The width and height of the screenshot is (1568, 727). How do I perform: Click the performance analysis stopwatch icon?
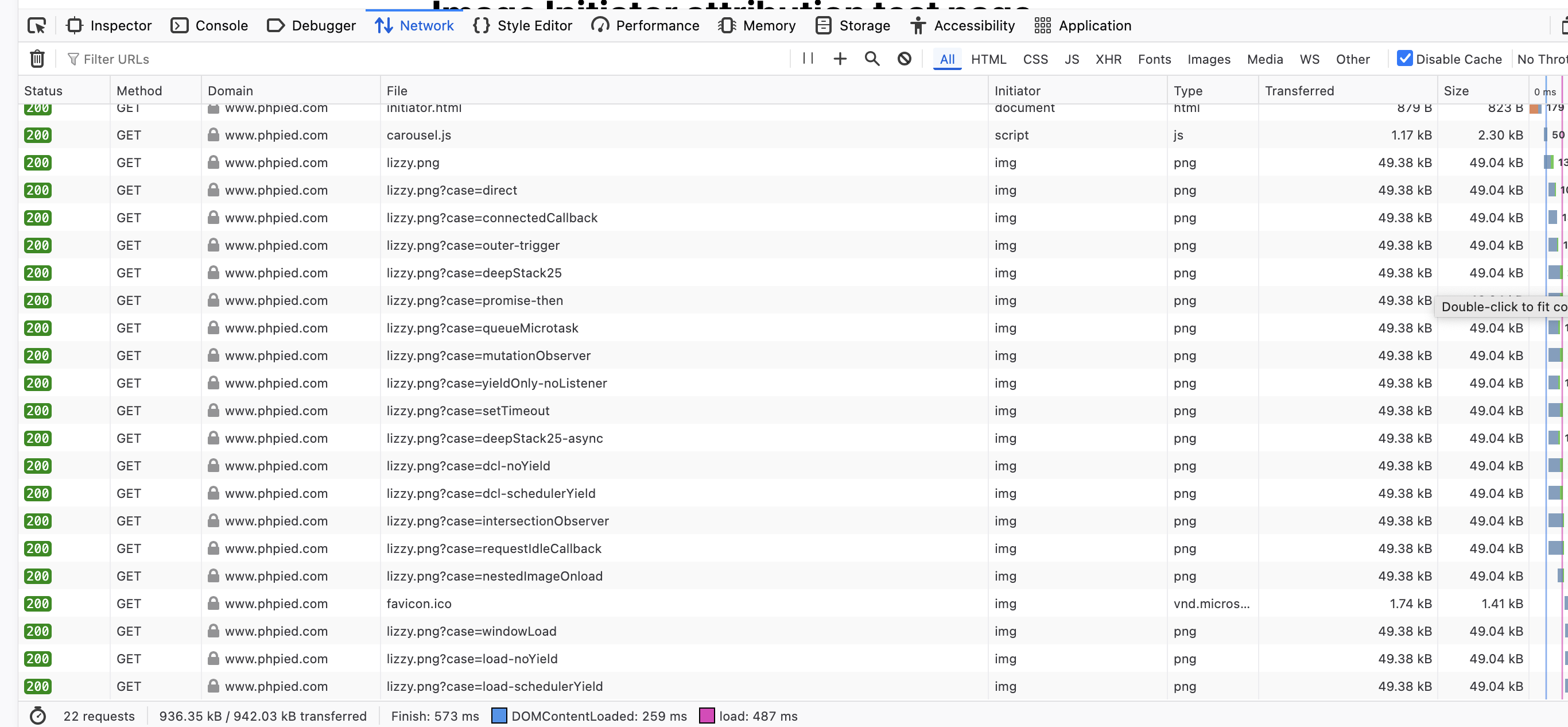point(38,716)
